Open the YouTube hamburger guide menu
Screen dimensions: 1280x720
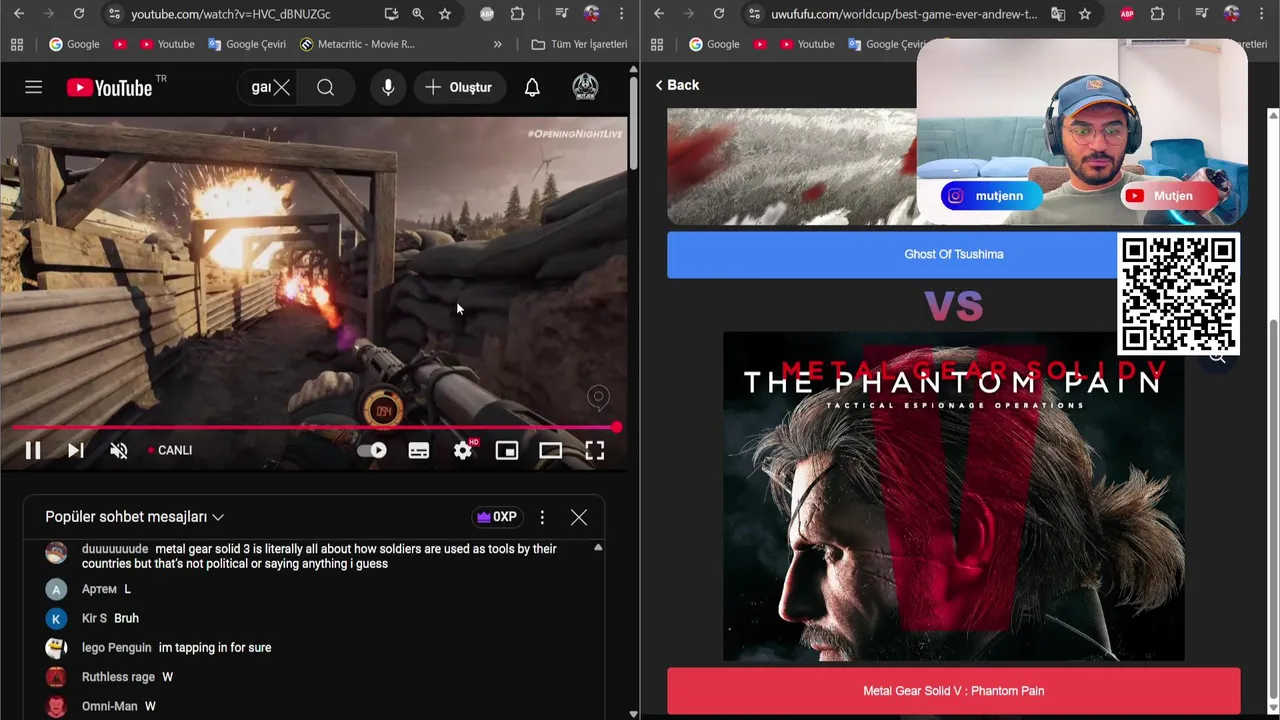[x=33, y=87]
